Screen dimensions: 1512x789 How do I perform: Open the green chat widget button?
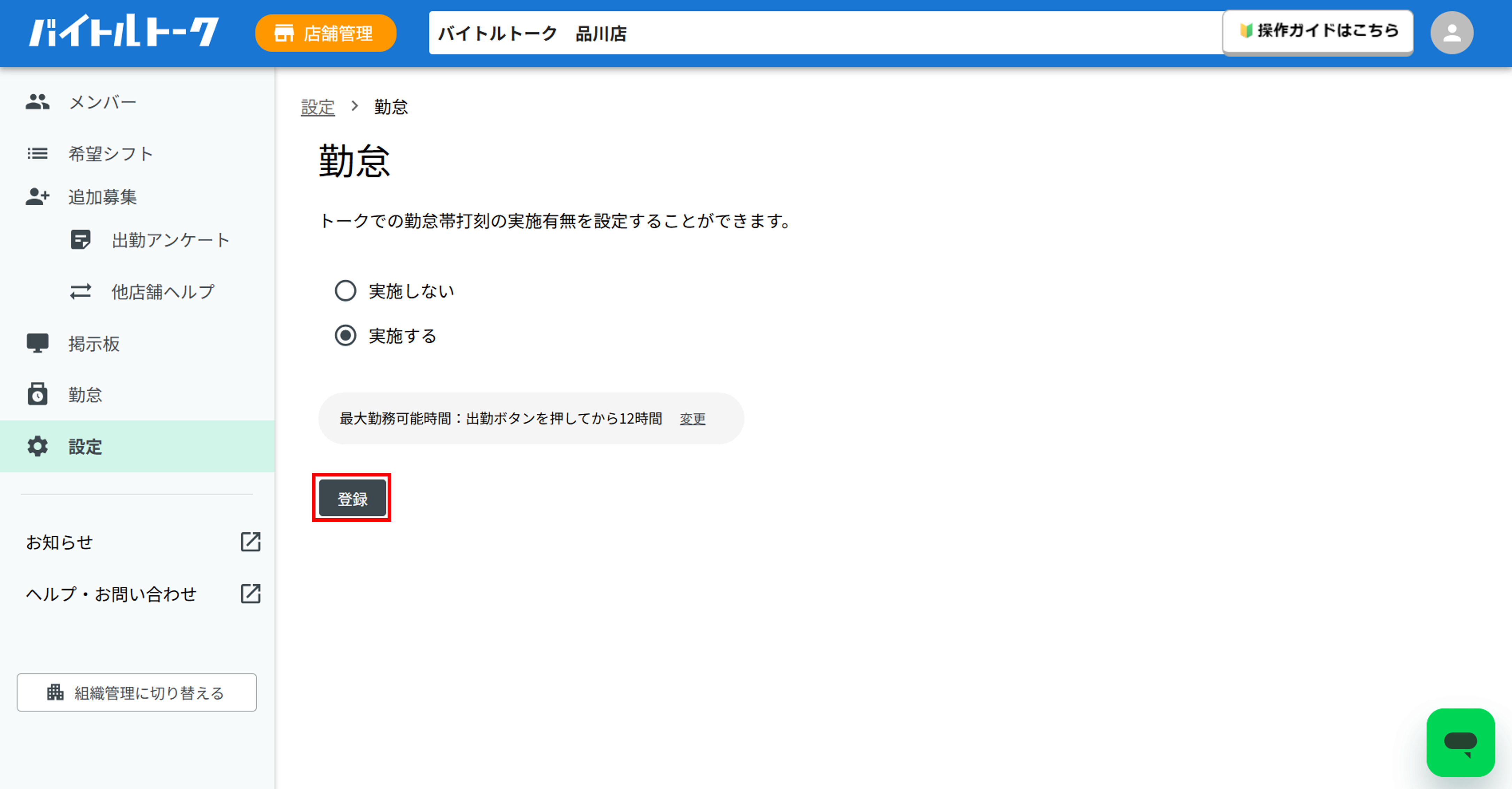click(1460, 743)
